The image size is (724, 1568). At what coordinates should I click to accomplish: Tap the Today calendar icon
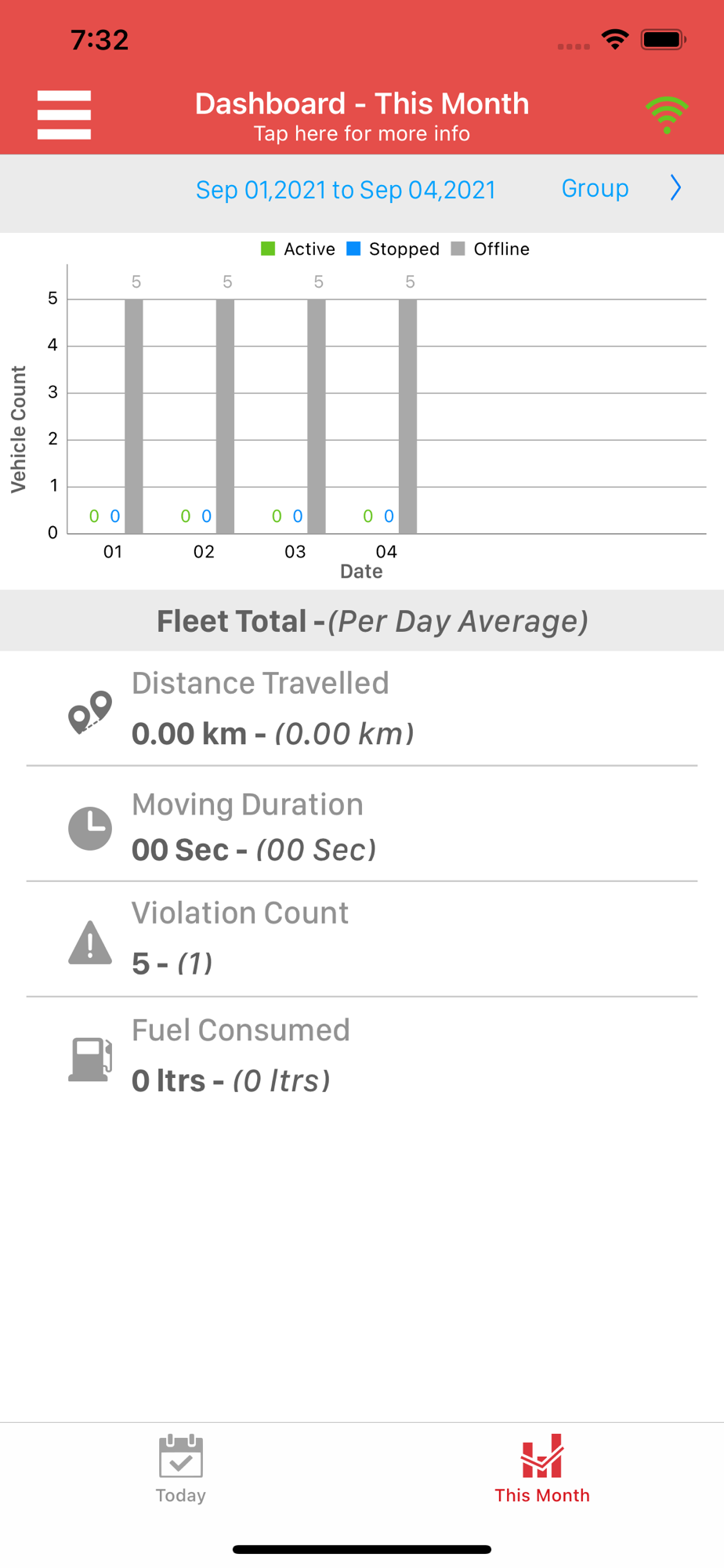[x=180, y=1457]
